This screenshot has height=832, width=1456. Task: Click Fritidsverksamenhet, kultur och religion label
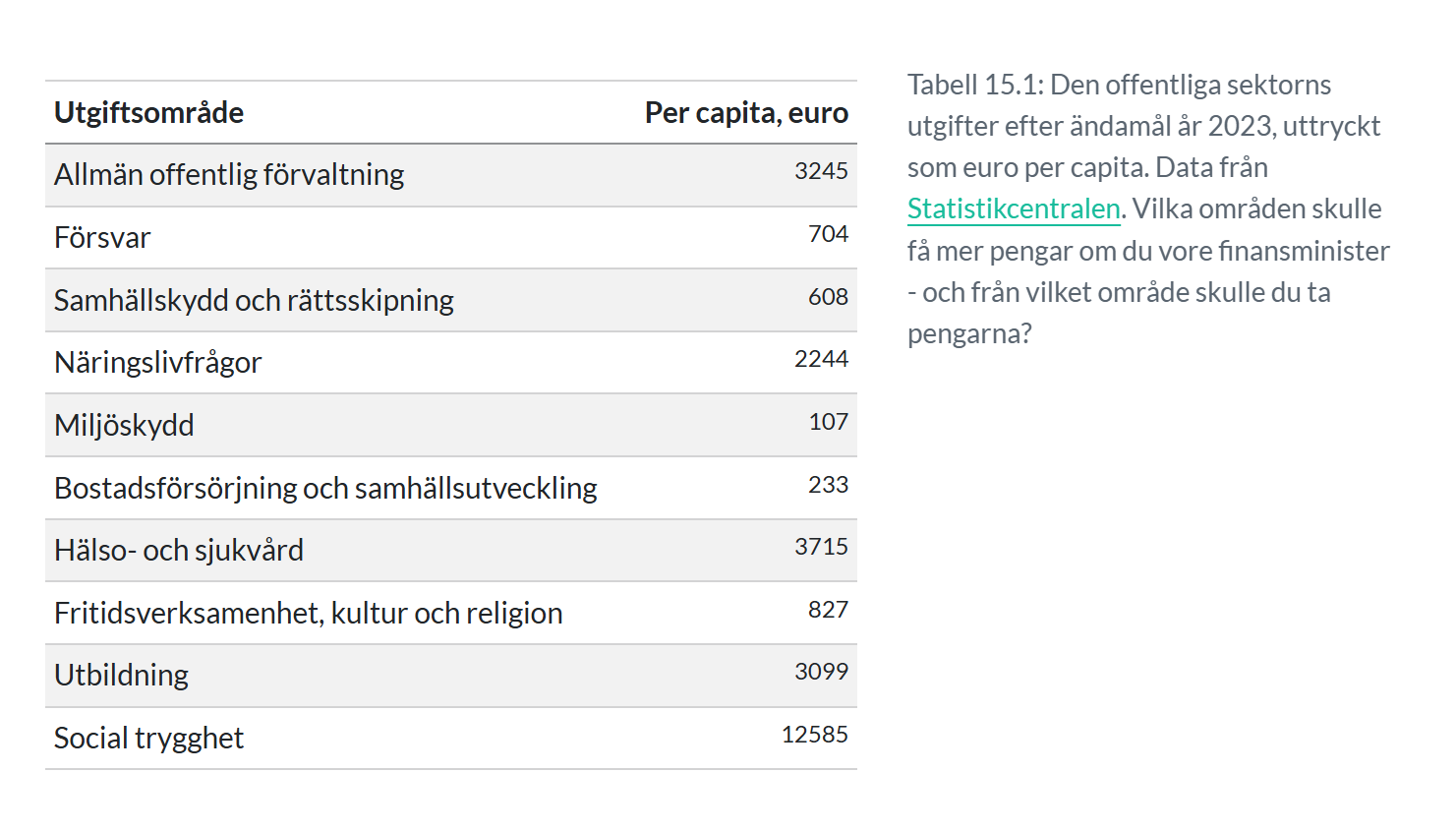(308, 613)
